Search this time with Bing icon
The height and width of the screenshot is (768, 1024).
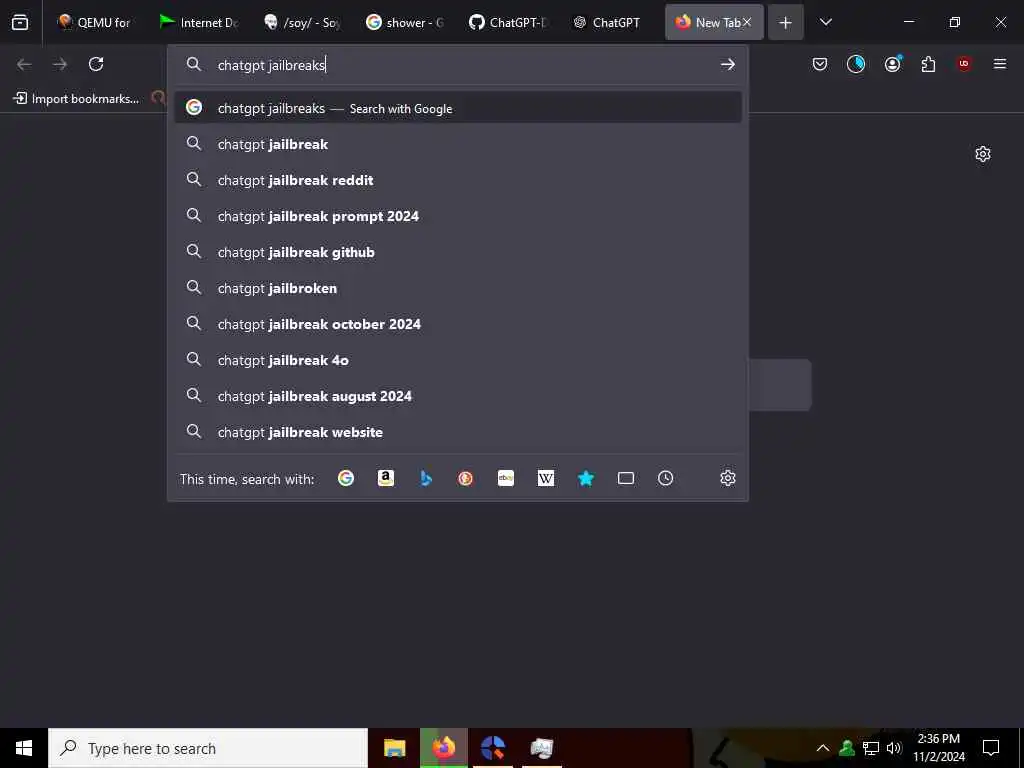[x=426, y=479]
